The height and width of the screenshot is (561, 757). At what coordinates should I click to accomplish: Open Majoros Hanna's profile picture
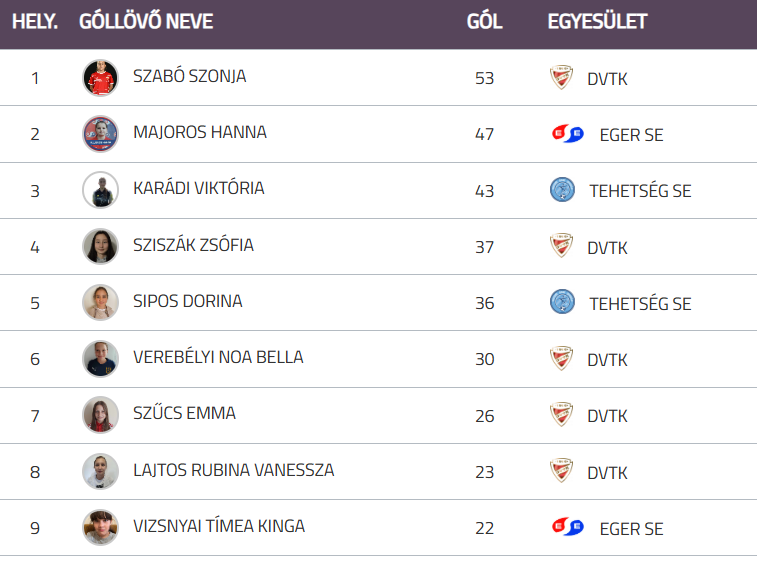100,134
